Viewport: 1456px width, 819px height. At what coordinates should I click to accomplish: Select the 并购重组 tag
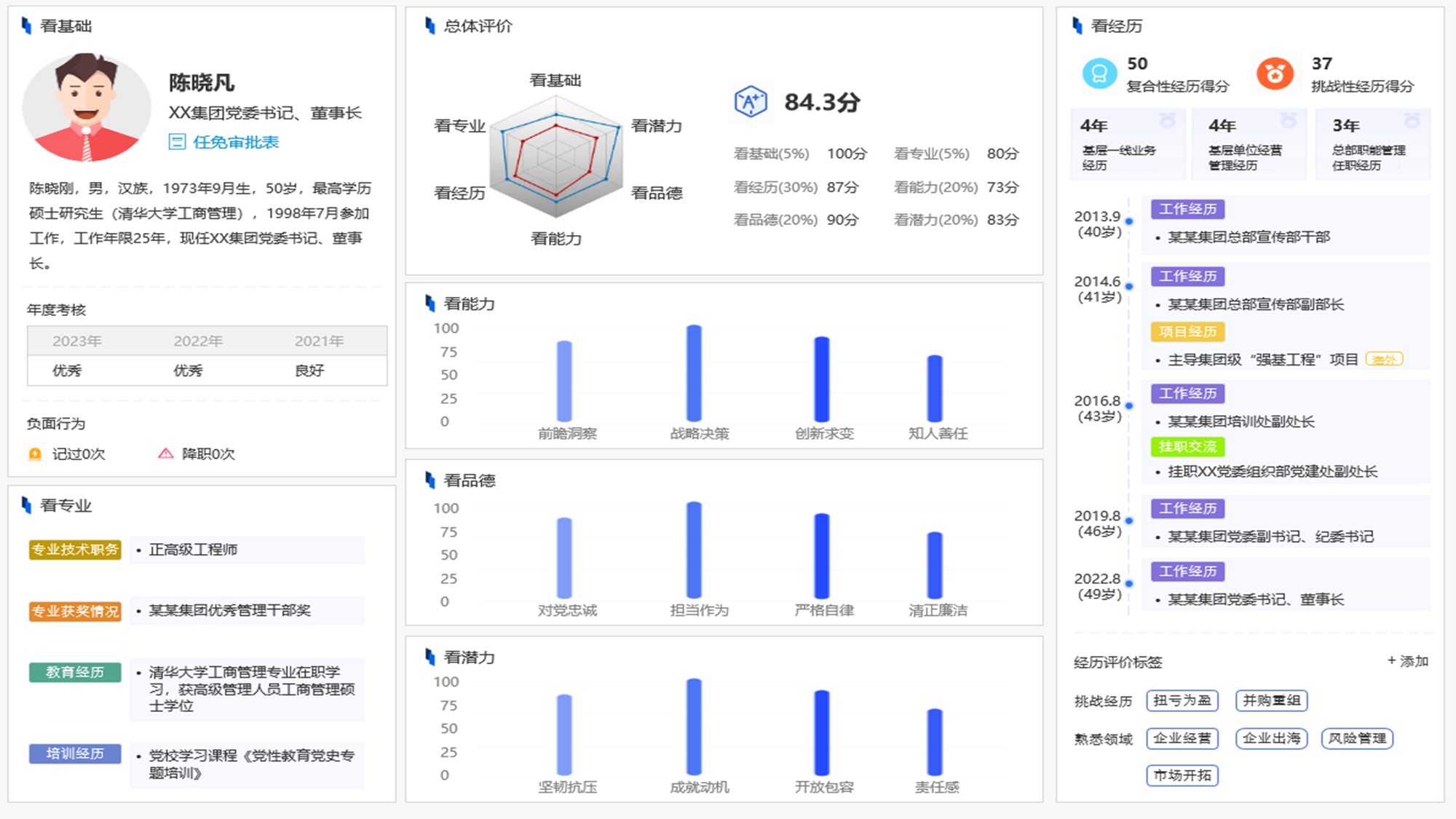1271,700
